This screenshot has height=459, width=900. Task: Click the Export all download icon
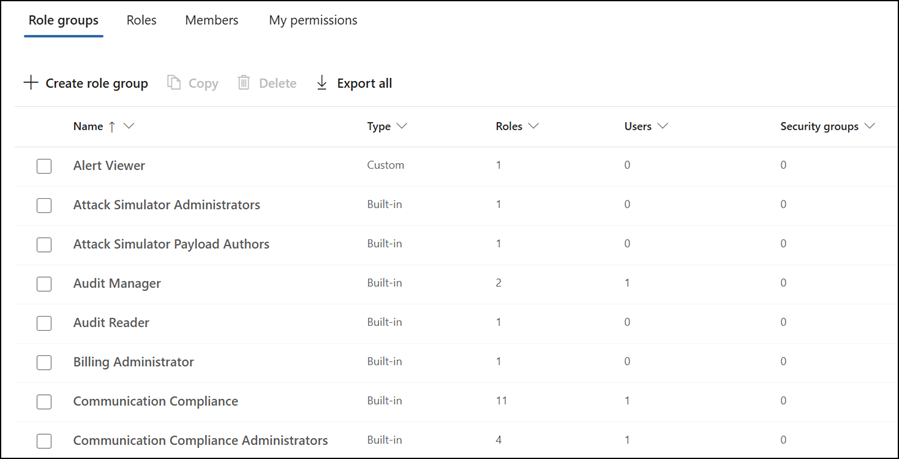(x=322, y=83)
